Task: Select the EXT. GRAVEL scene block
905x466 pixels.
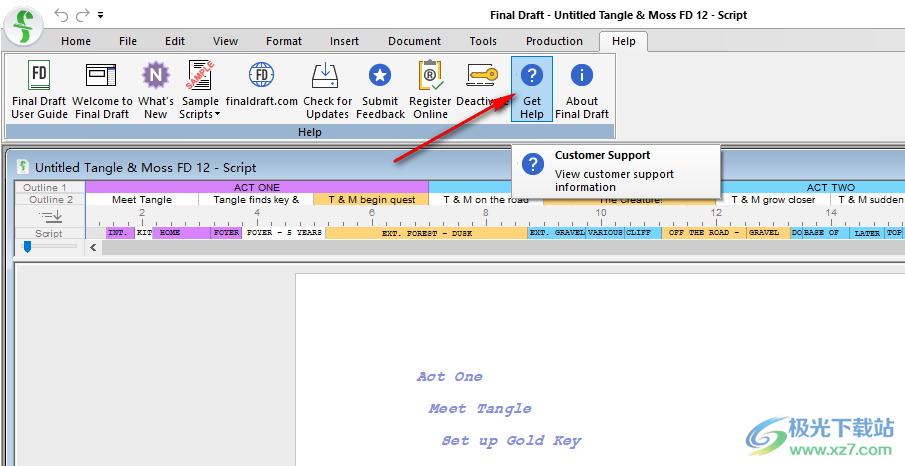Action: coord(556,233)
